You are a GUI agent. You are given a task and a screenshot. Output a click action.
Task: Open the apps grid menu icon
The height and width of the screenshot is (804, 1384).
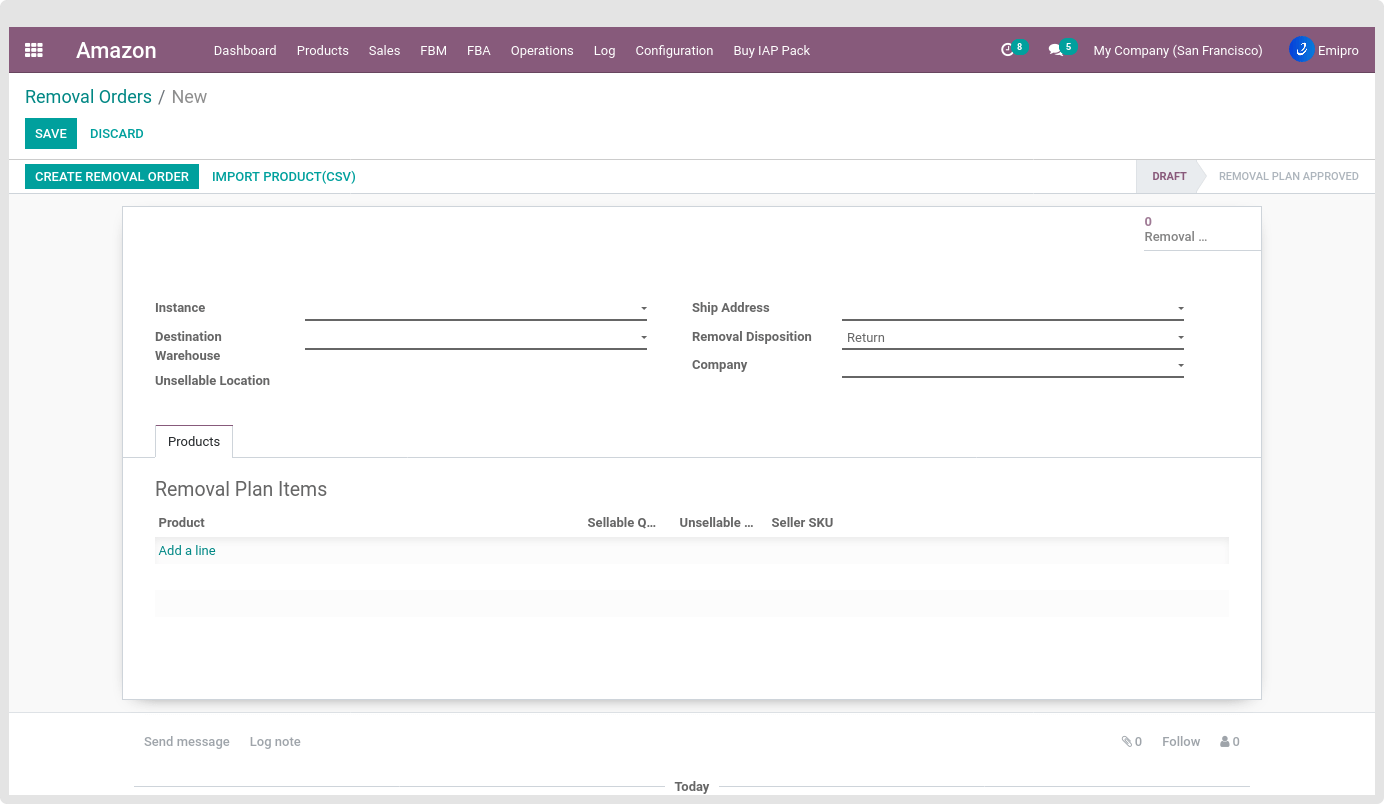pos(34,50)
